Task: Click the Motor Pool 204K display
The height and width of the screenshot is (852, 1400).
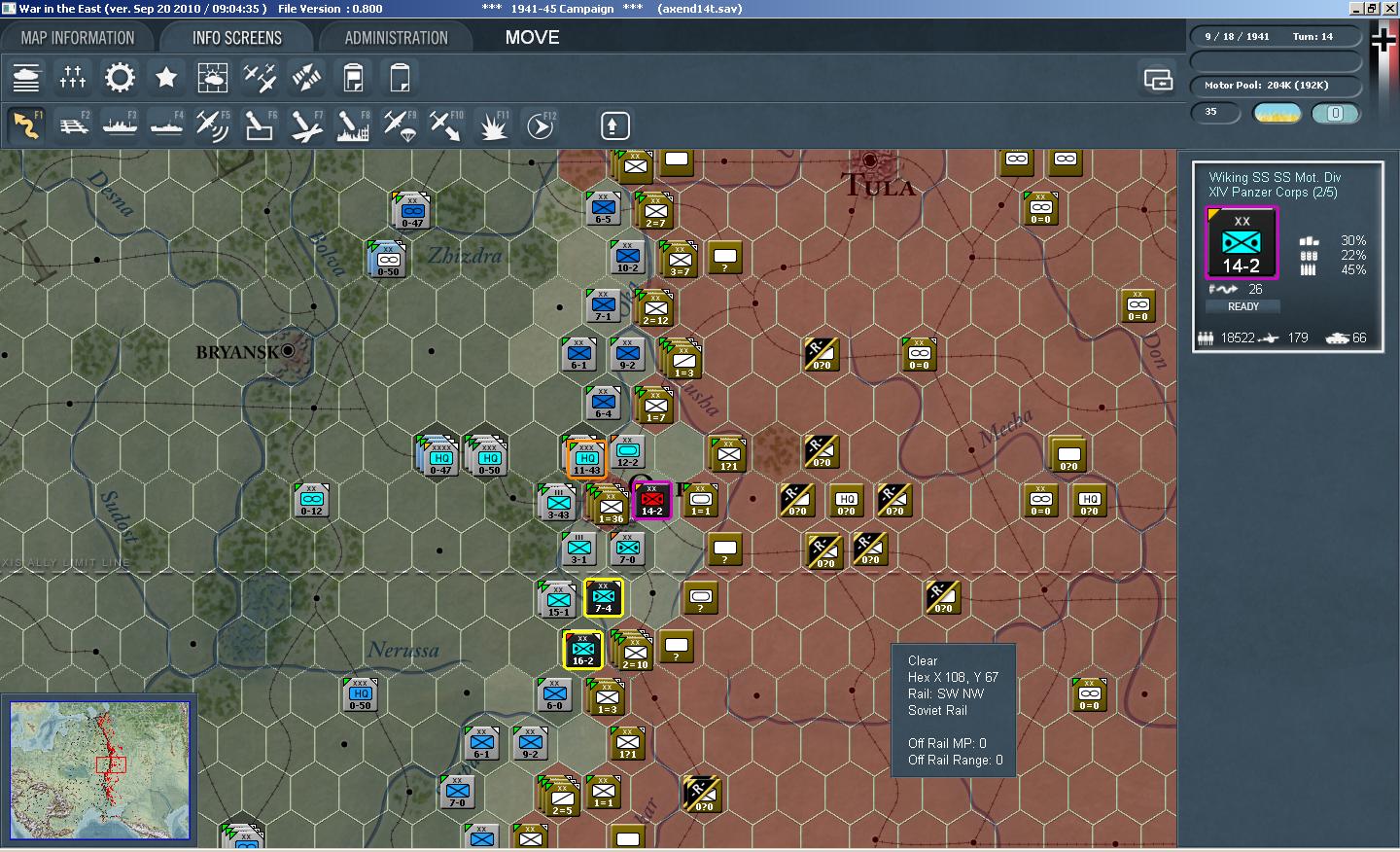Action: [1277, 86]
